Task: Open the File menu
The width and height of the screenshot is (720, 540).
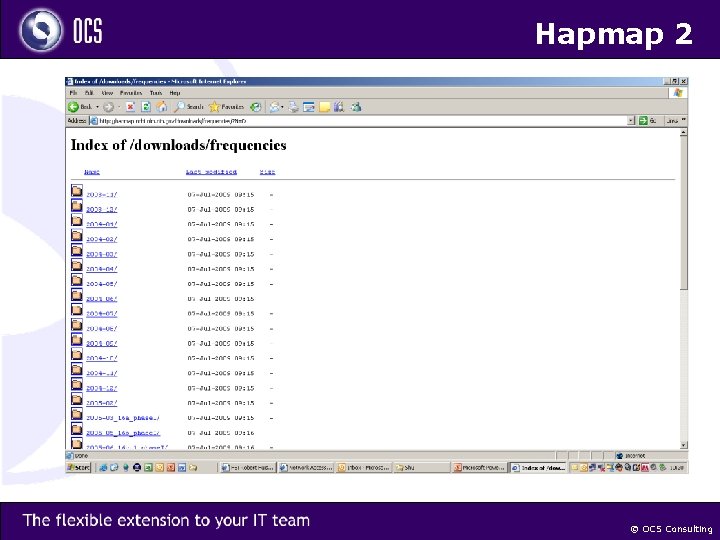Action: click(x=73, y=93)
